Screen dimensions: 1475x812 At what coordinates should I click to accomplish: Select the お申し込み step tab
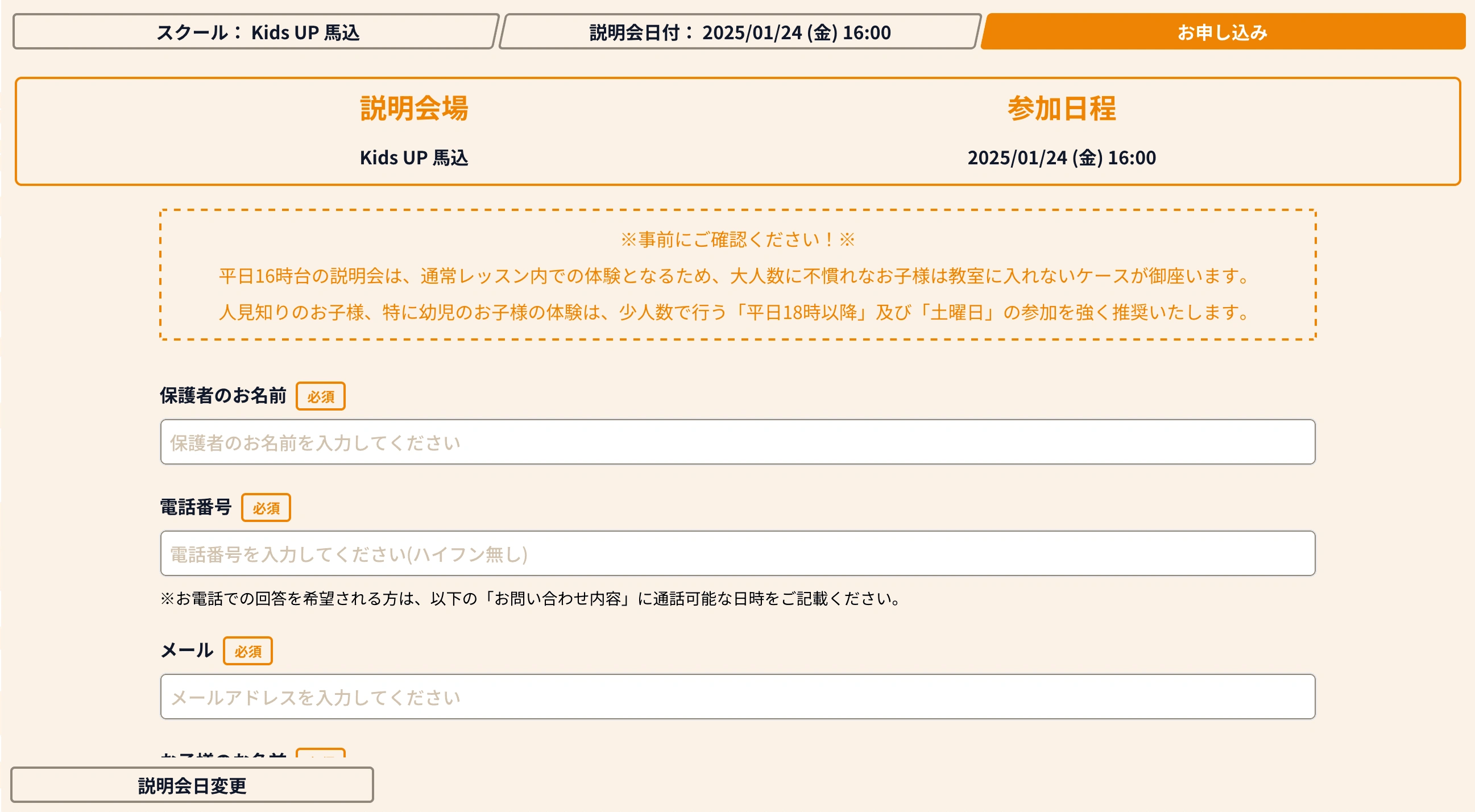click(1222, 32)
